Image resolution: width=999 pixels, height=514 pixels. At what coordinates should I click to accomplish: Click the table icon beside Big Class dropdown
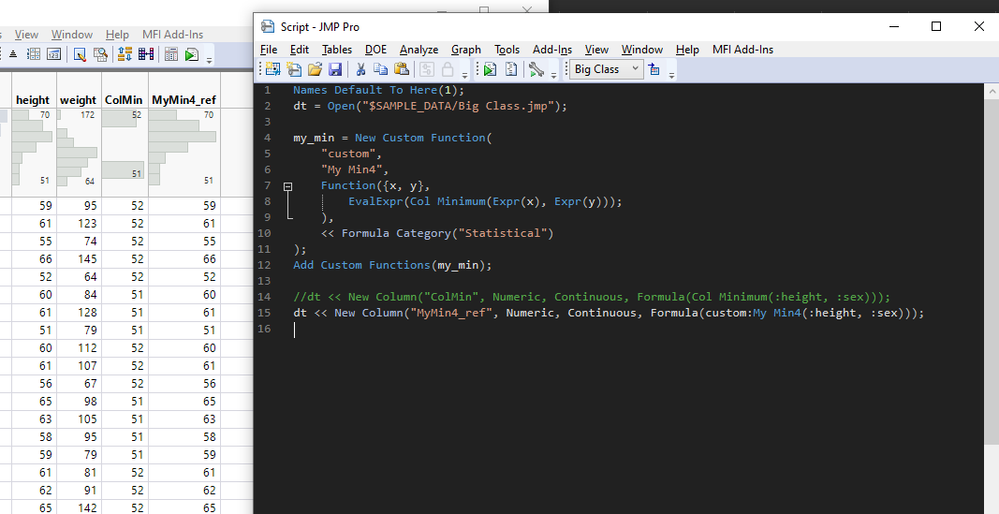click(654, 69)
